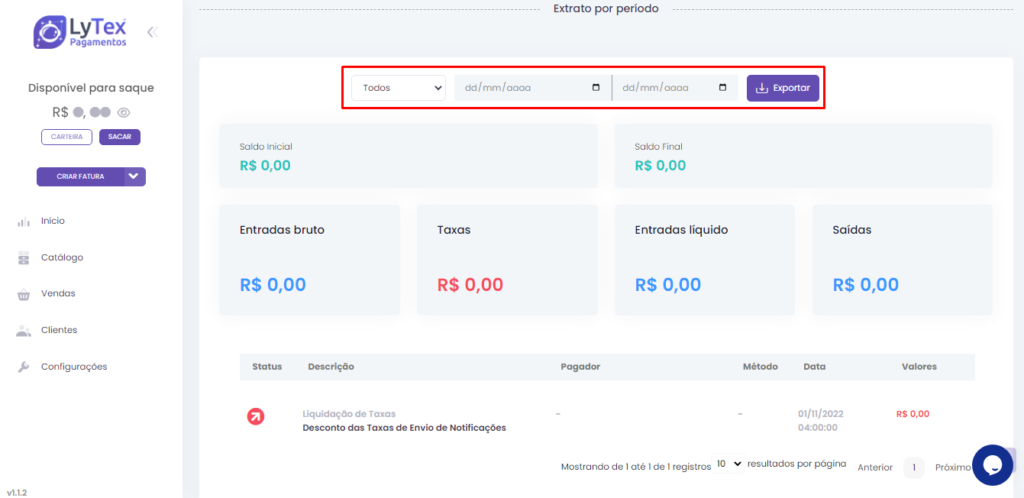Click the Vendas basket icon

[24, 294]
